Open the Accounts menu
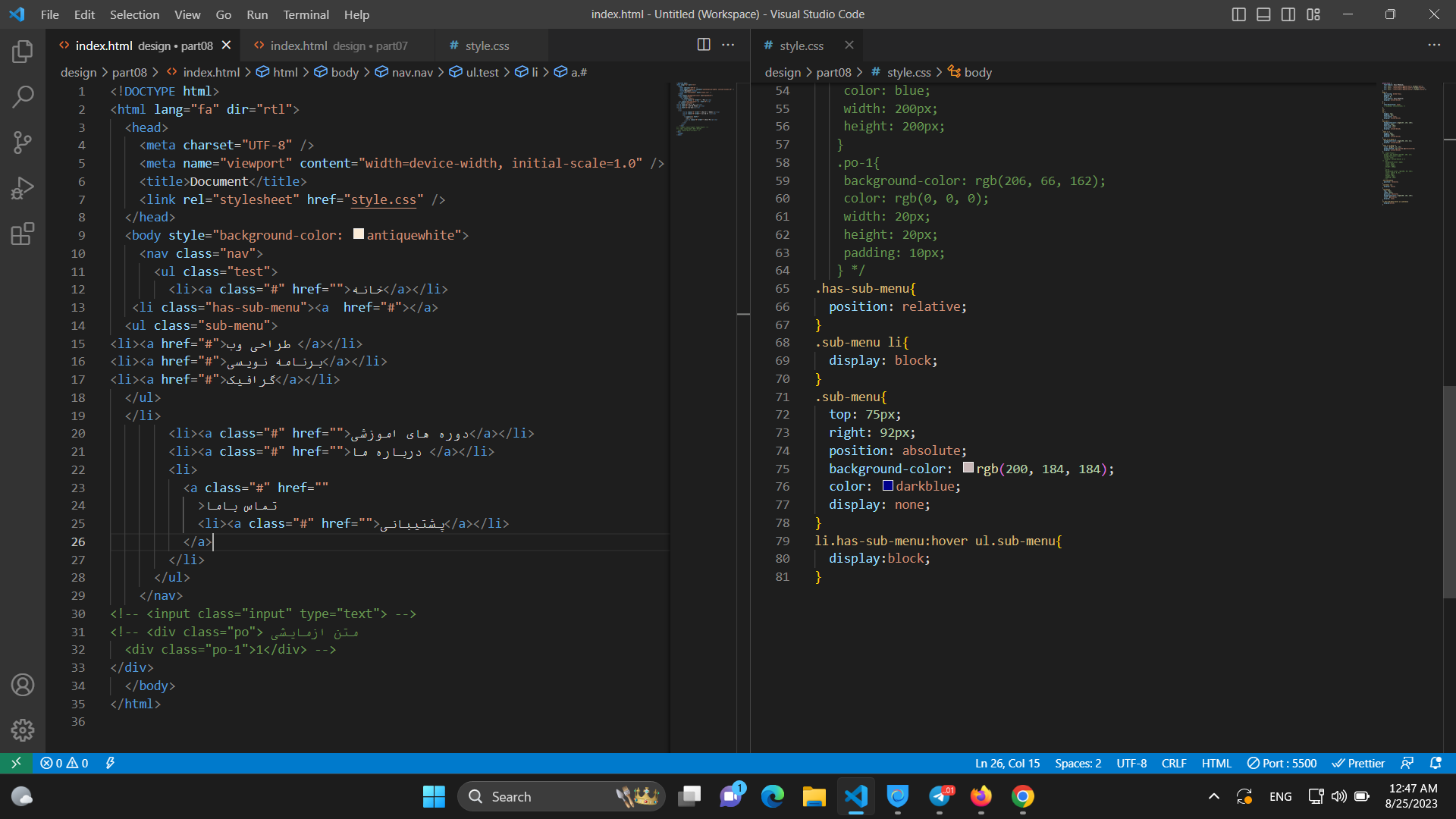1456x819 pixels. coord(23,685)
